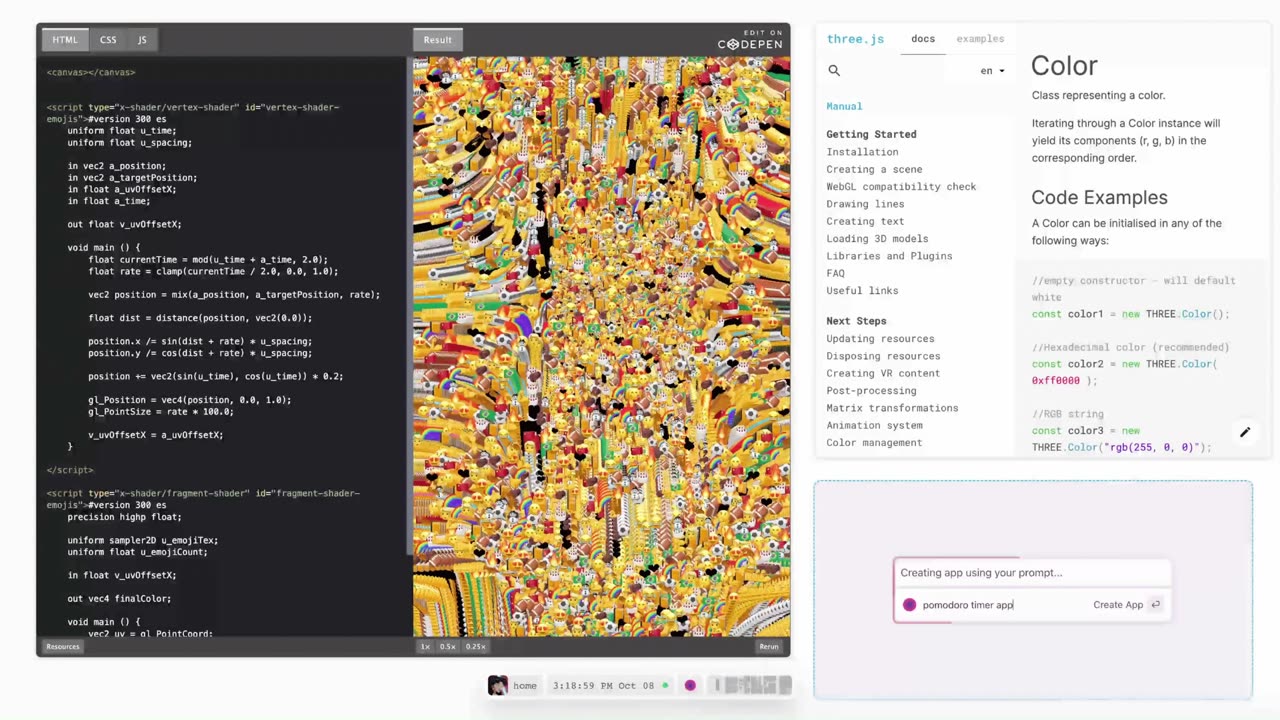Open Updating resources page
The width and height of the screenshot is (1280, 720).
(880, 339)
